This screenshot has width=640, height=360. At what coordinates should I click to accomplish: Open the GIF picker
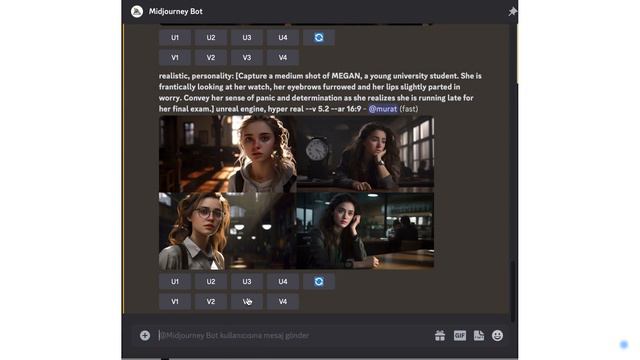[460, 336]
